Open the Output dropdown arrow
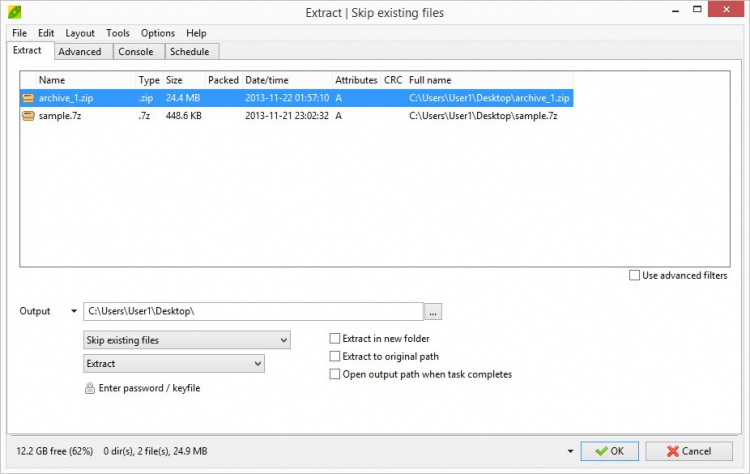This screenshot has height=474, width=750. [x=74, y=311]
